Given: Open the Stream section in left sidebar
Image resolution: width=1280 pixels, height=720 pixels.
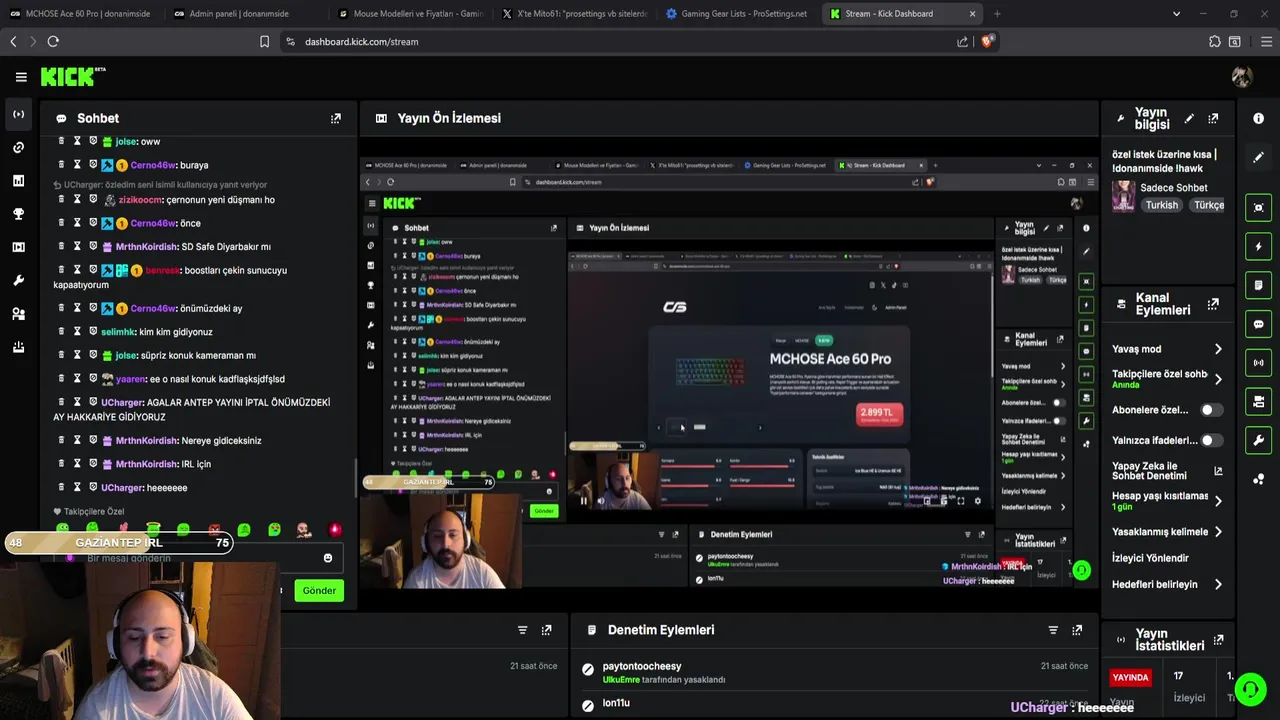Looking at the screenshot, I should (x=18, y=114).
